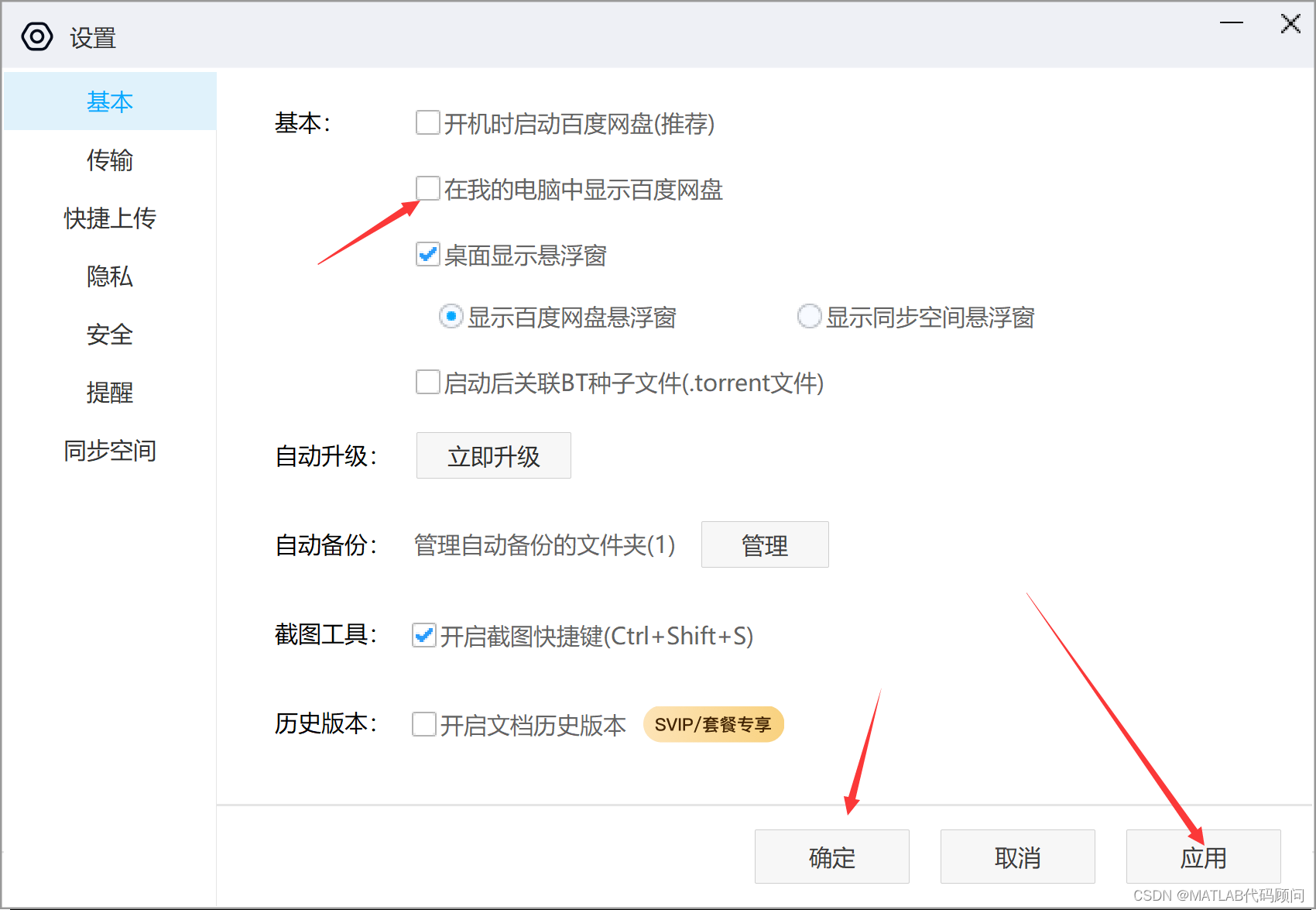Image resolution: width=1316 pixels, height=910 pixels.
Task: Select 显示百度网盘悬浮窗 radio button
Action: tap(451, 316)
